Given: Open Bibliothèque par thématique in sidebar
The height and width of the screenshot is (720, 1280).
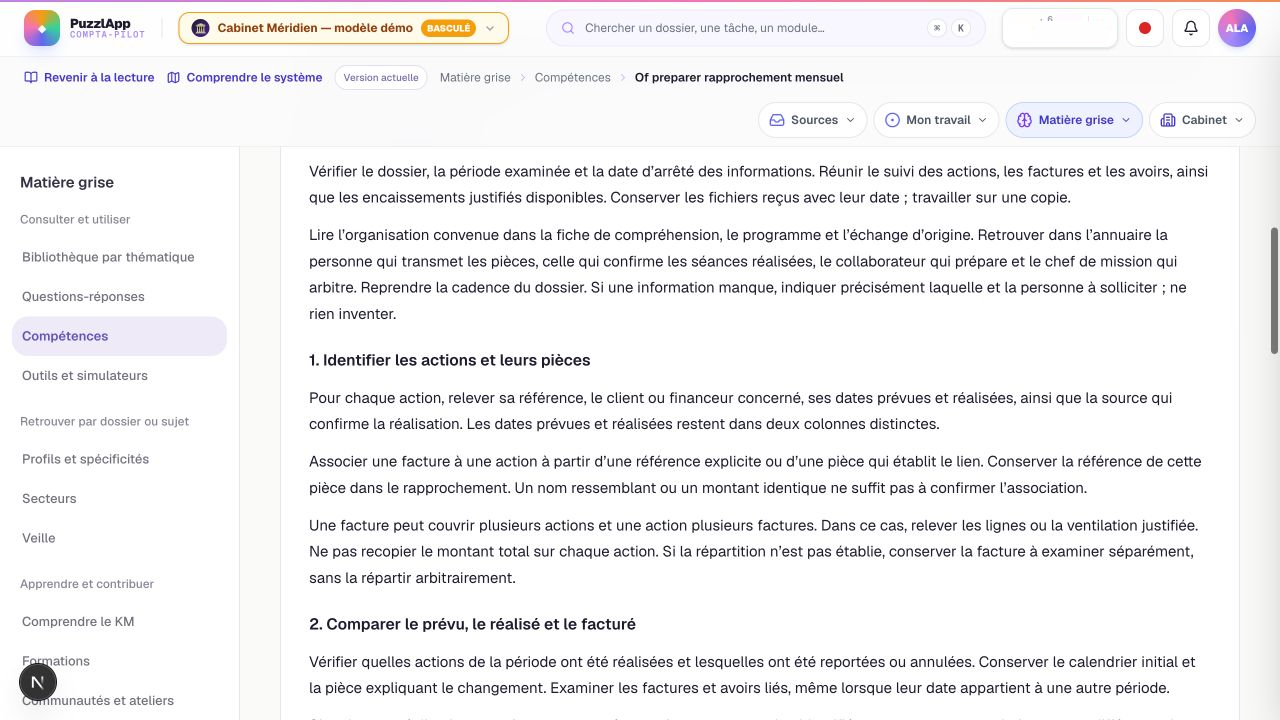Looking at the screenshot, I should pyautogui.click(x=119, y=257).
